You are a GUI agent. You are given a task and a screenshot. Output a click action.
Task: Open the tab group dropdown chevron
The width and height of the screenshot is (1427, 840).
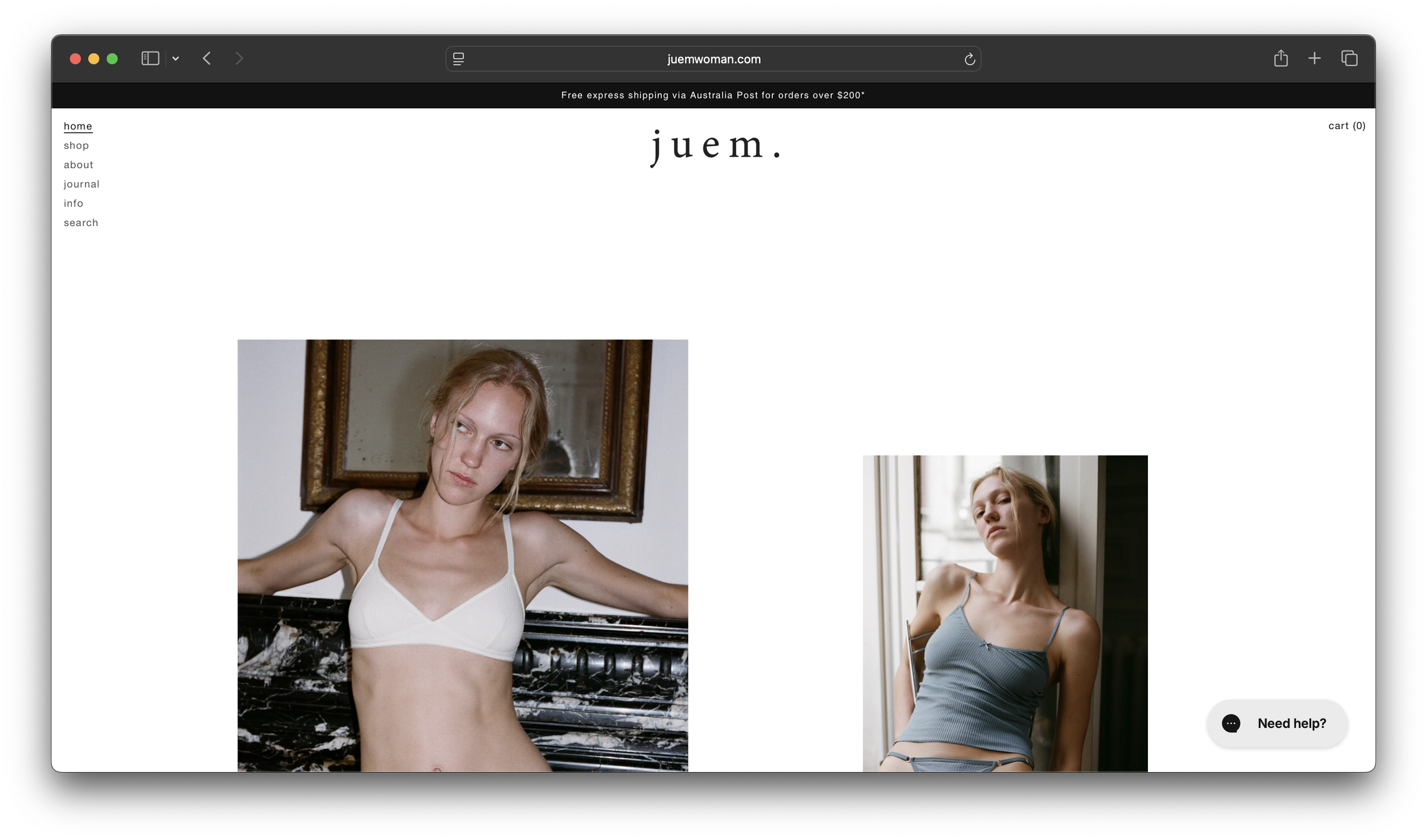coord(176,59)
